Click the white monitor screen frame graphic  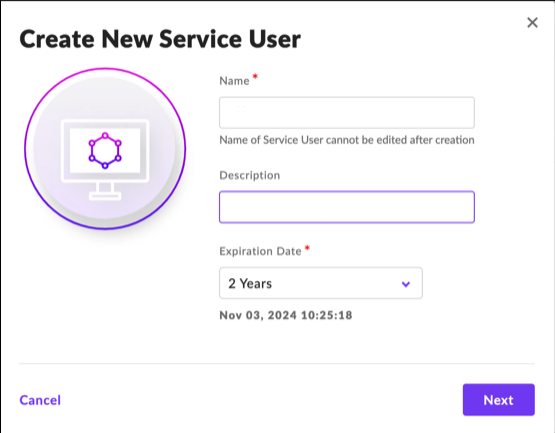(x=105, y=151)
